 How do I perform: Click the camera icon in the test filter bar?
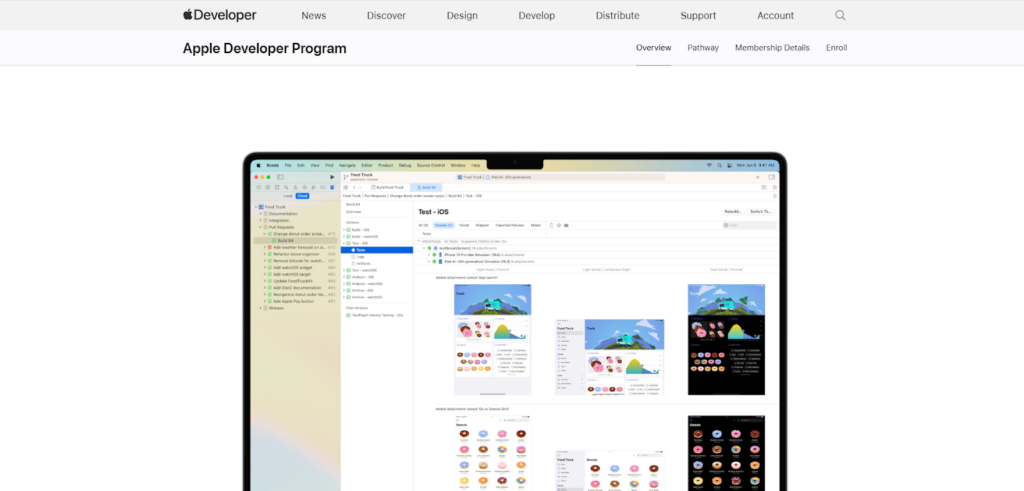coord(566,225)
